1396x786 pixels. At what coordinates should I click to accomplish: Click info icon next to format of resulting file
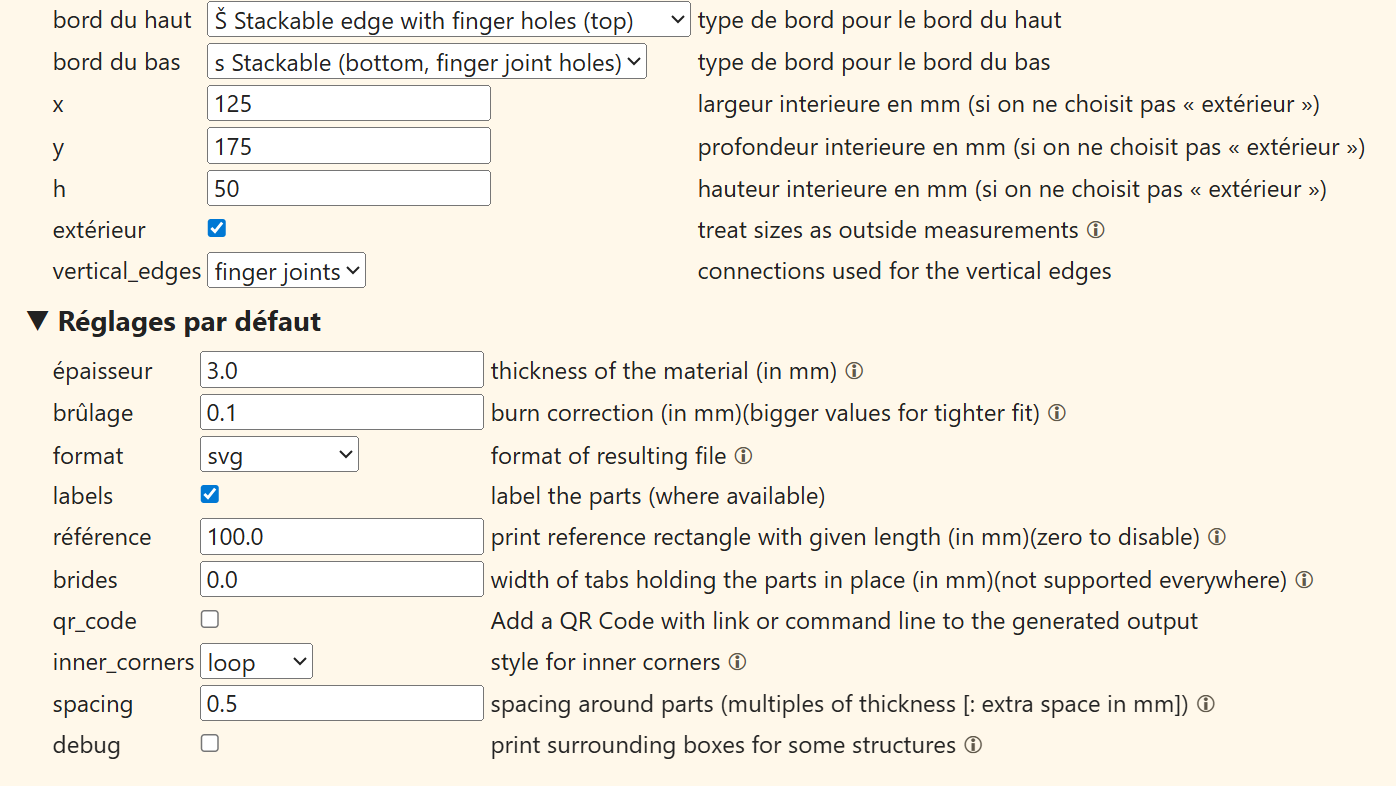click(x=743, y=456)
